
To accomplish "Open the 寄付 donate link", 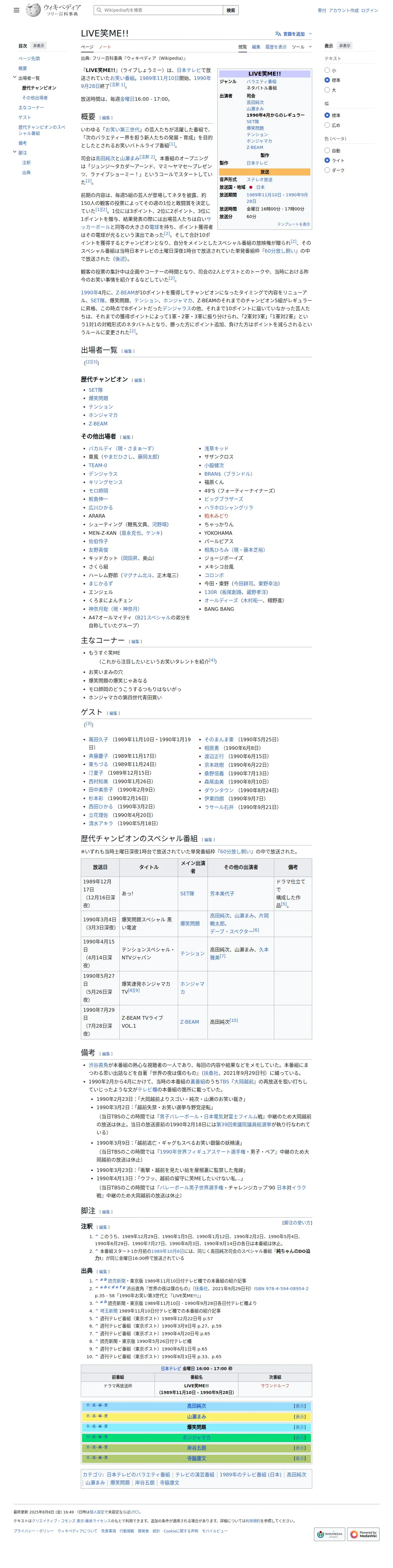I will tap(322, 10).
